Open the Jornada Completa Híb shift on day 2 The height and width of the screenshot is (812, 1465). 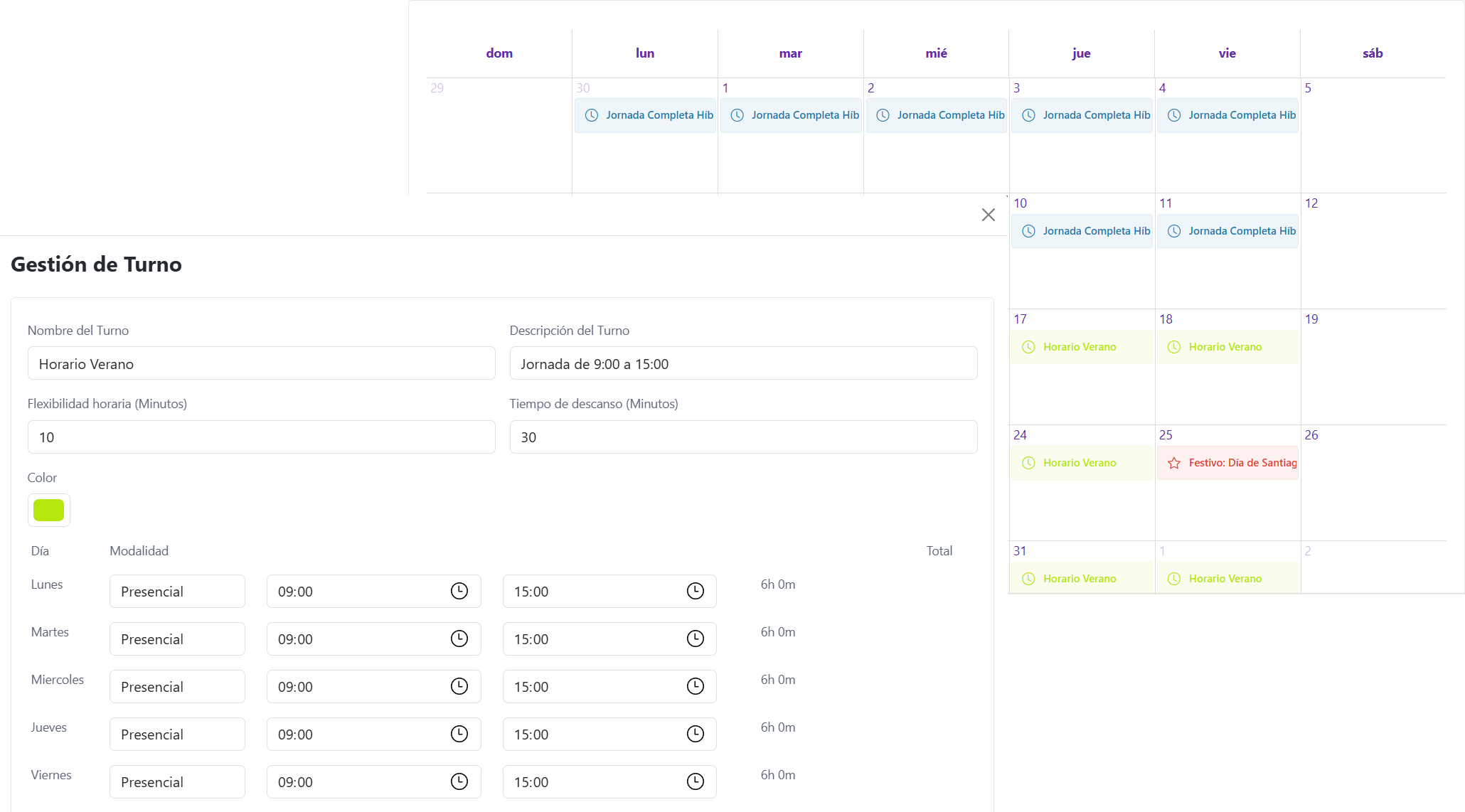[937, 115]
